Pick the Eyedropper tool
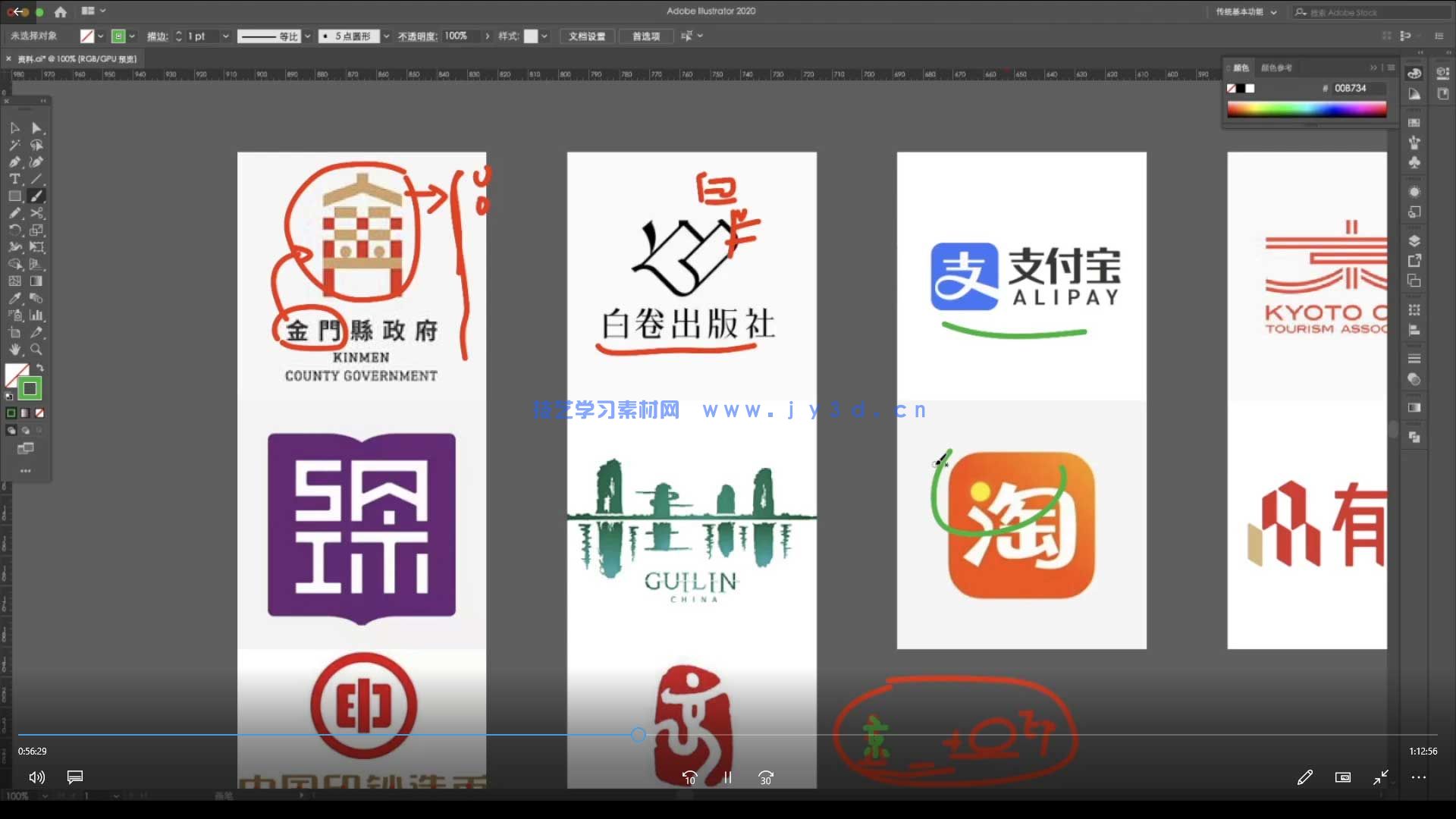The height and width of the screenshot is (819, 1456). pos(15,299)
